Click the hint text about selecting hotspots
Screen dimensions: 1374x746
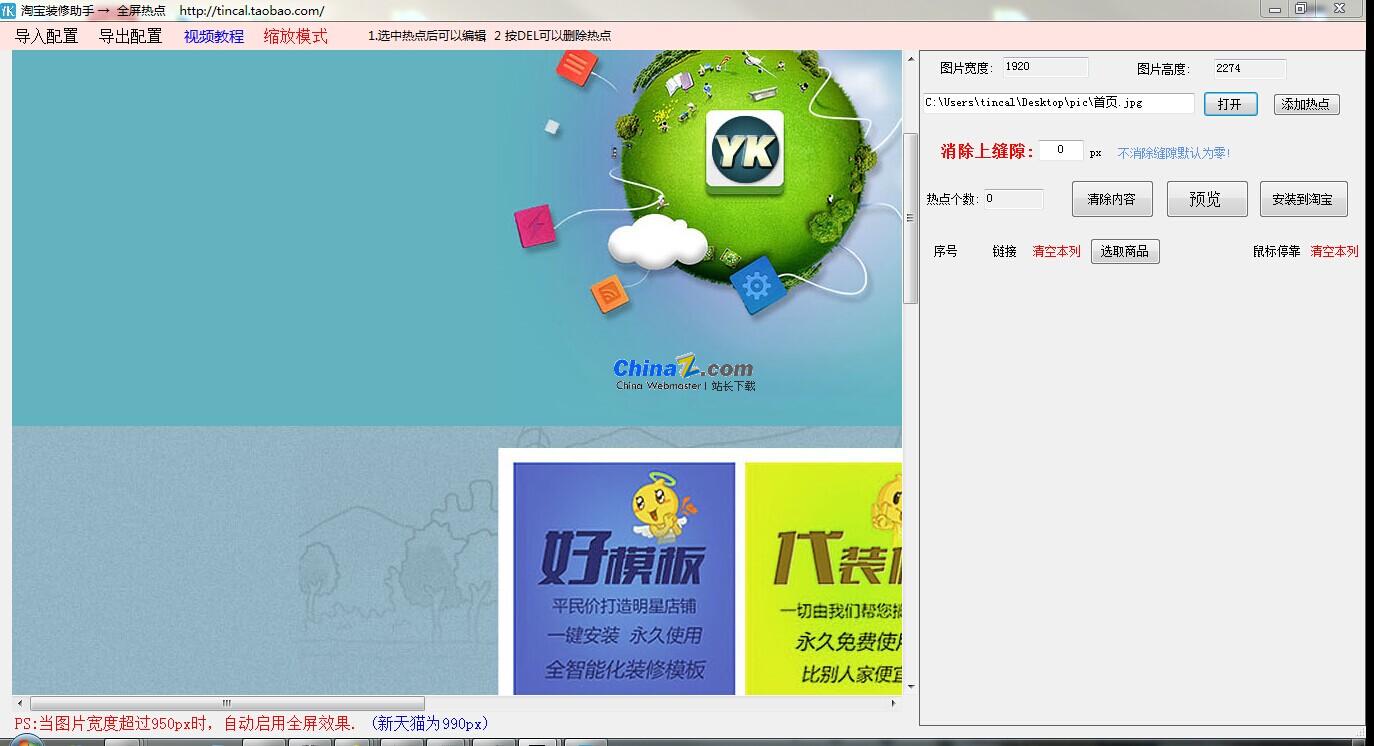point(489,36)
